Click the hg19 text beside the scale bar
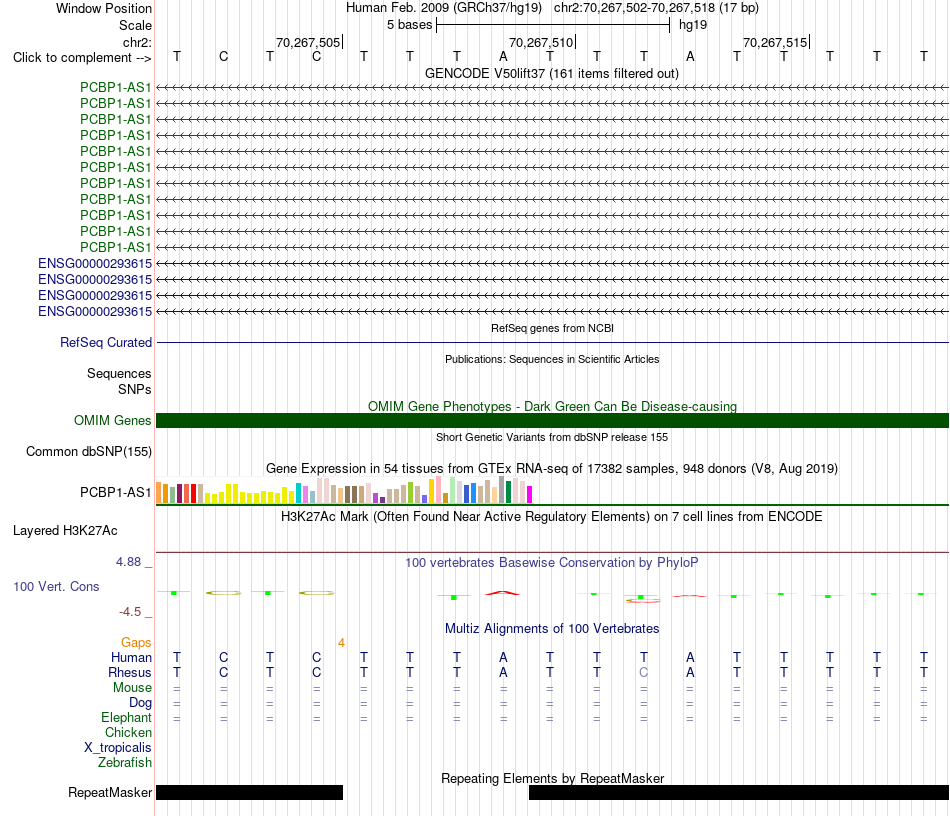This screenshot has height=816, width=950. tap(693, 25)
